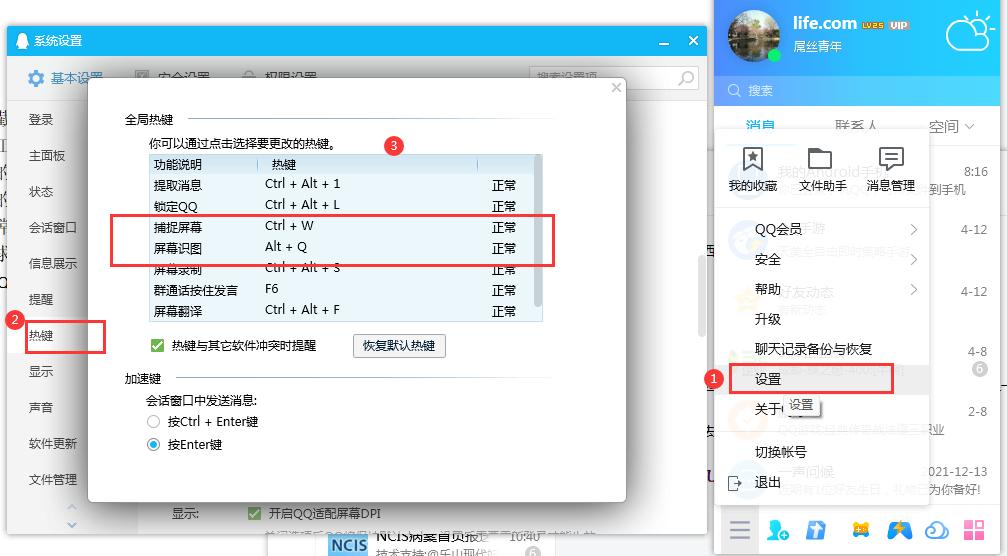Click the weather cloud icon
Viewport: 1007px width, 556px height.
(x=970, y=31)
